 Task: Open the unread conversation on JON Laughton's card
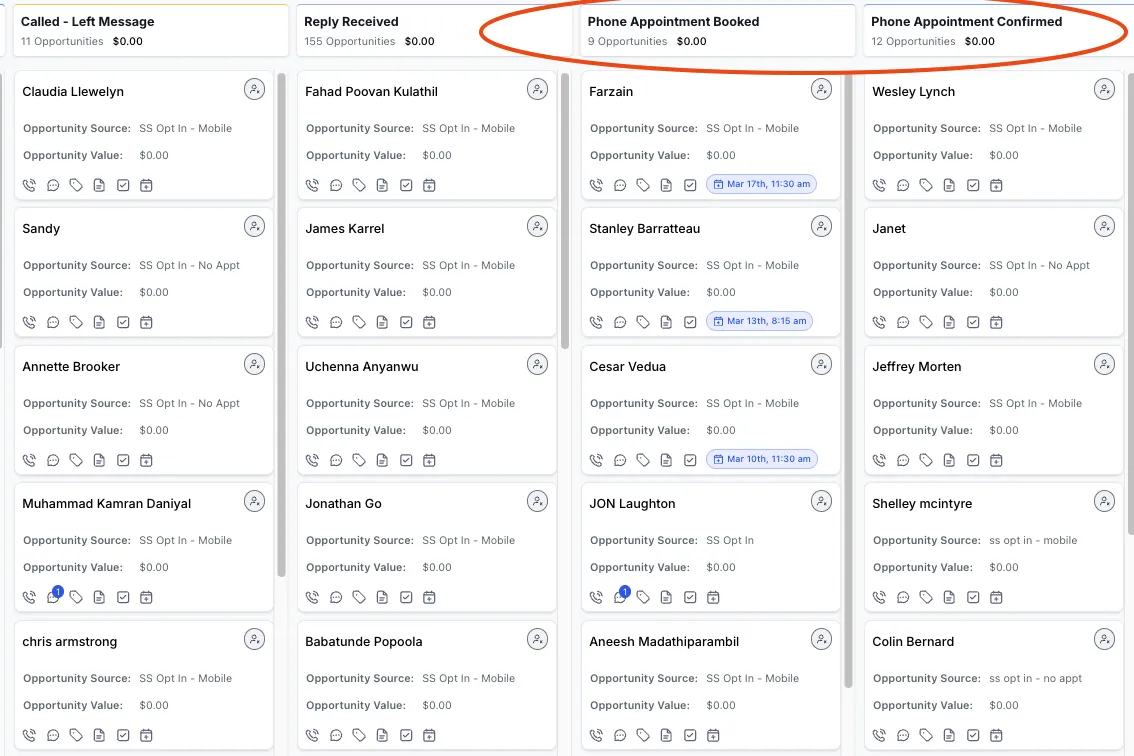pos(621,597)
